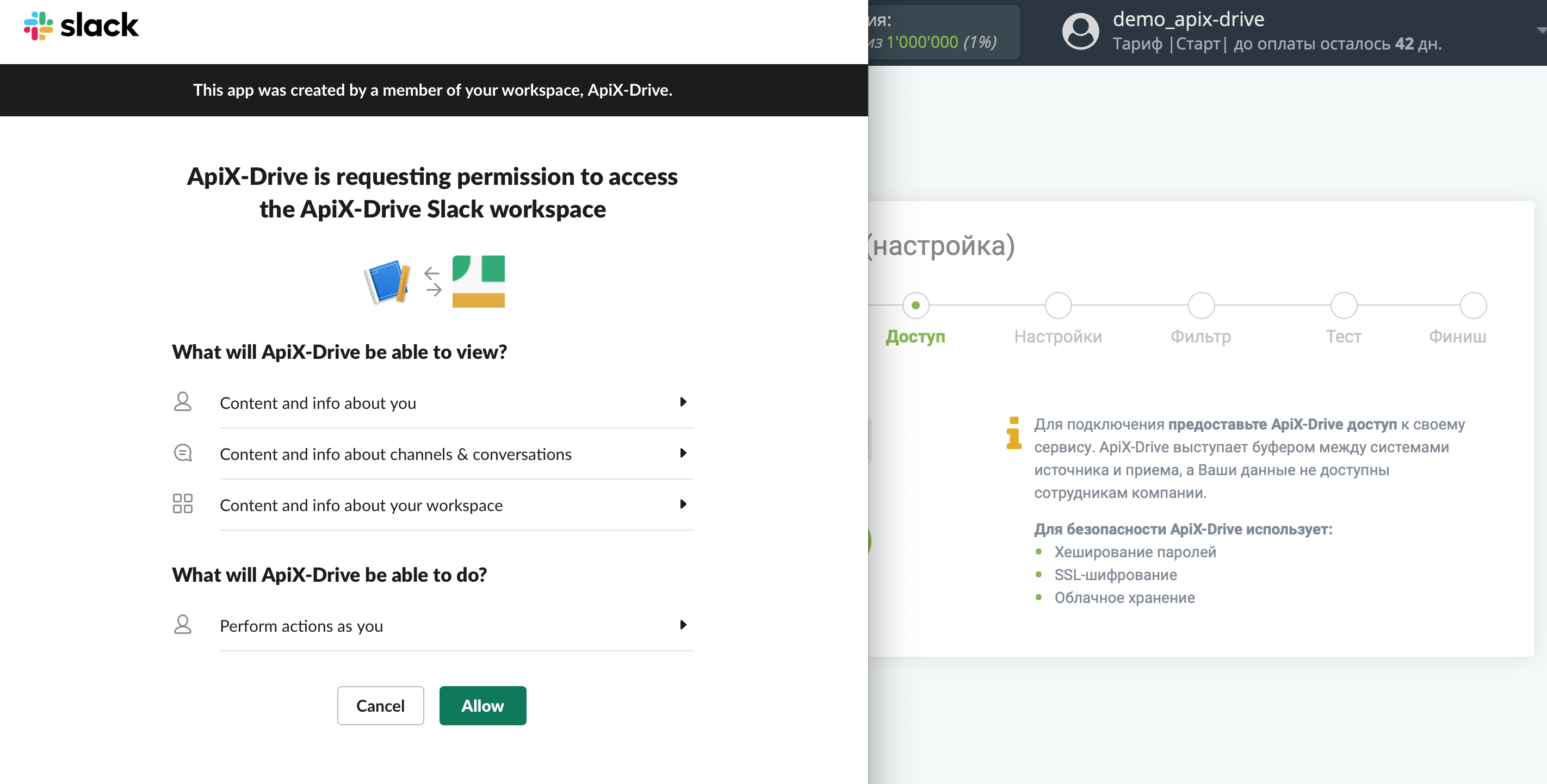The width and height of the screenshot is (1547, 784).
Task: Select the Тест step label
Action: point(1344,336)
